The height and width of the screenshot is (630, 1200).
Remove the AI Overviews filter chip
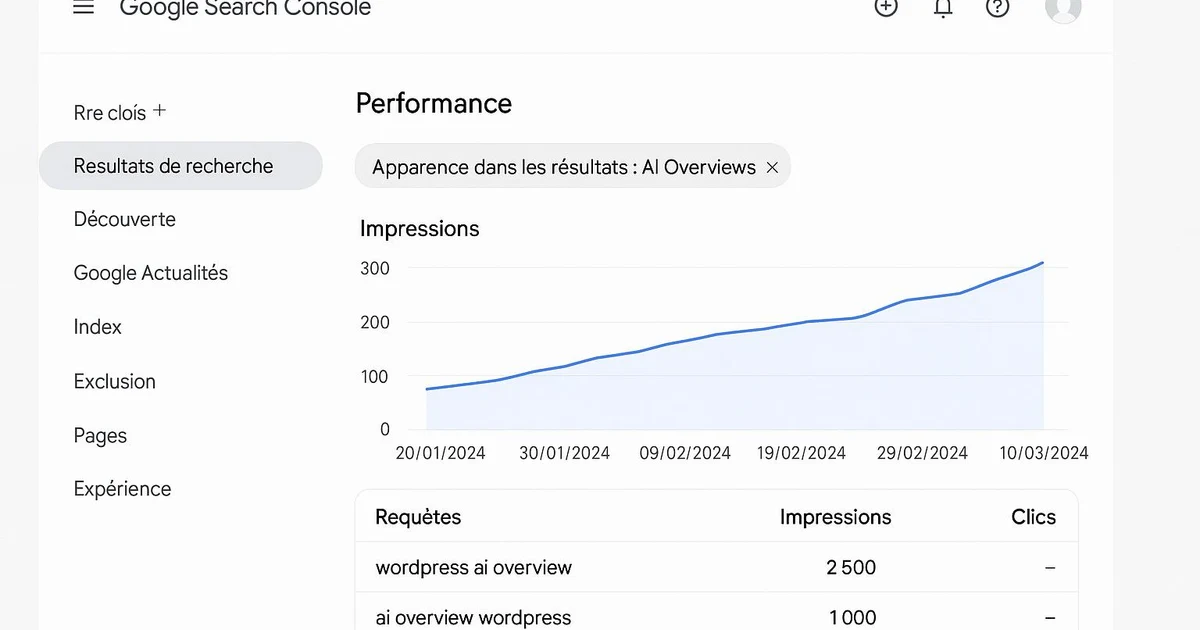tap(772, 168)
